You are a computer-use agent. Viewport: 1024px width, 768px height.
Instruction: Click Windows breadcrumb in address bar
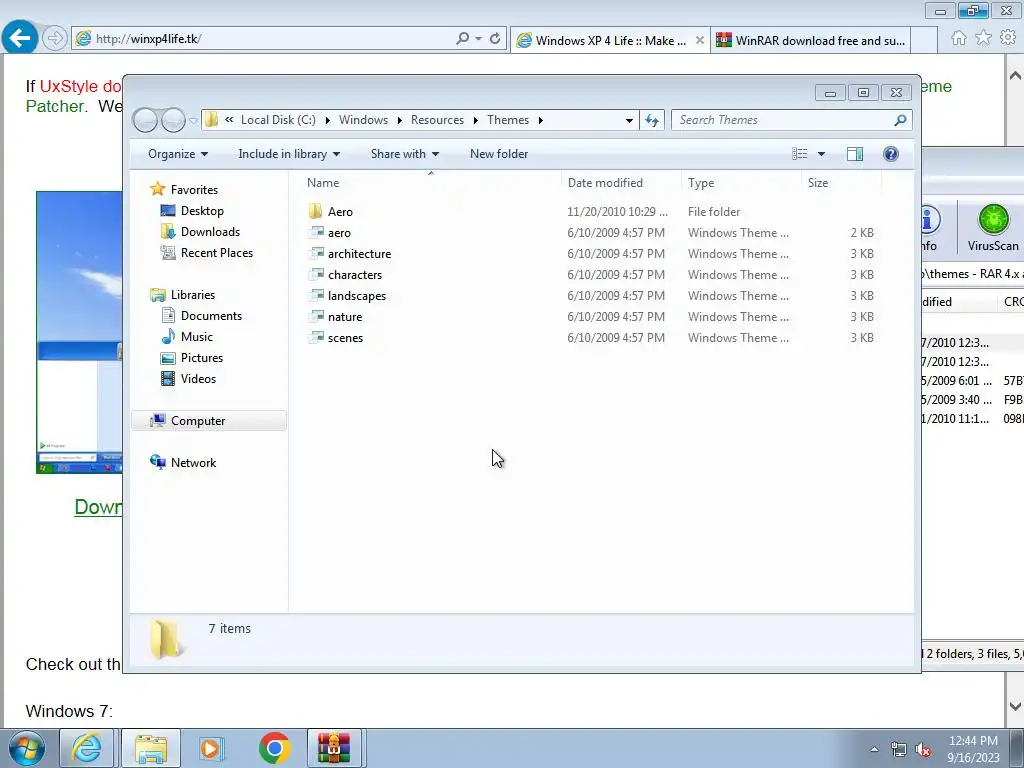pyautogui.click(x=363, y=120)
